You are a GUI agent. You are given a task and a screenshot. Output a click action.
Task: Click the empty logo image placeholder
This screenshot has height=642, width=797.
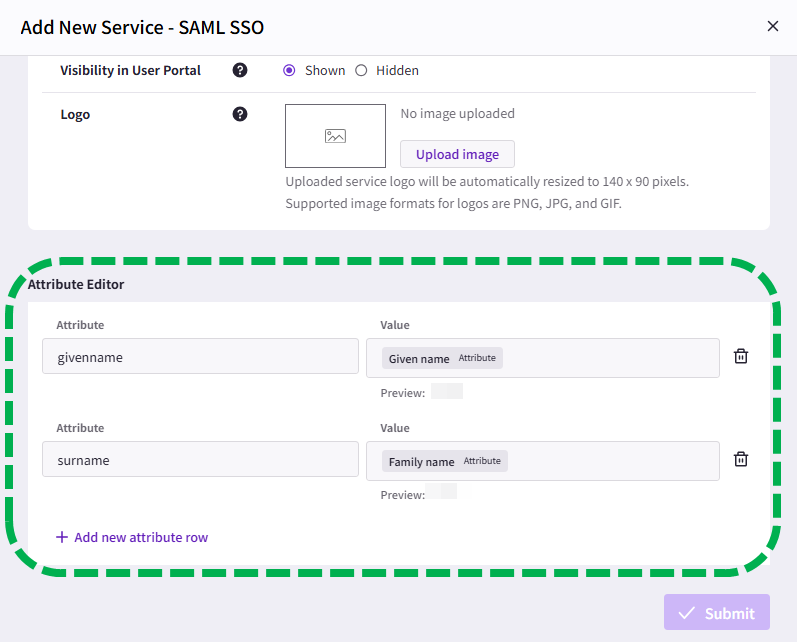[335, 136]
